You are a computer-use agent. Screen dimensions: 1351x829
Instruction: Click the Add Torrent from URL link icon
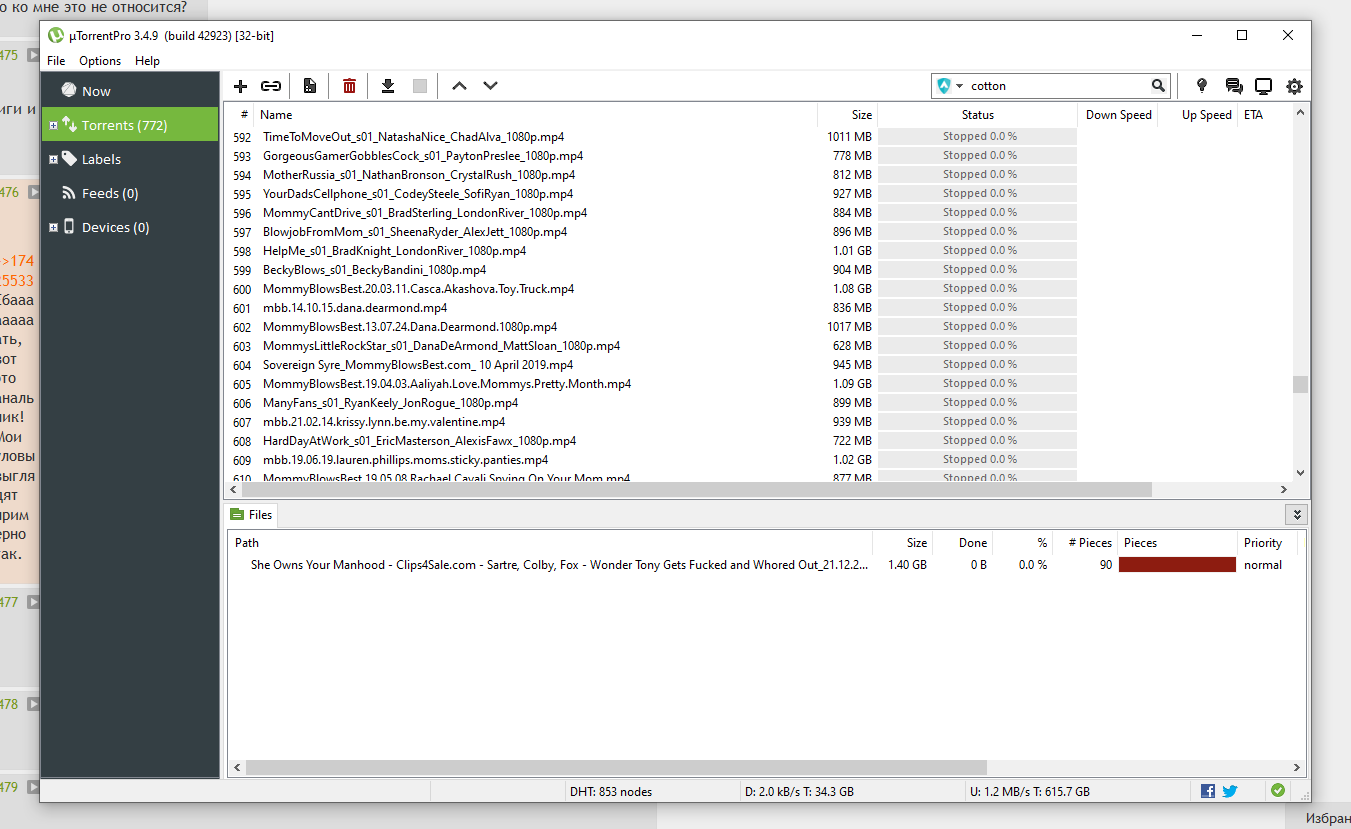pyautogui.click(x=270, y=86)
